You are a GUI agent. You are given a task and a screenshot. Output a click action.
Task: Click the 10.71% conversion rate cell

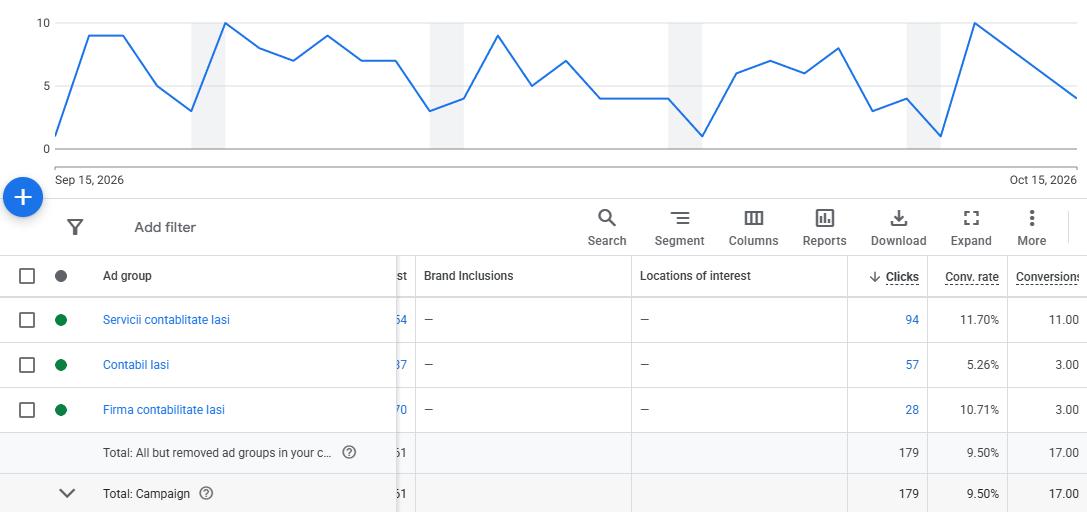tap(980, 409)
